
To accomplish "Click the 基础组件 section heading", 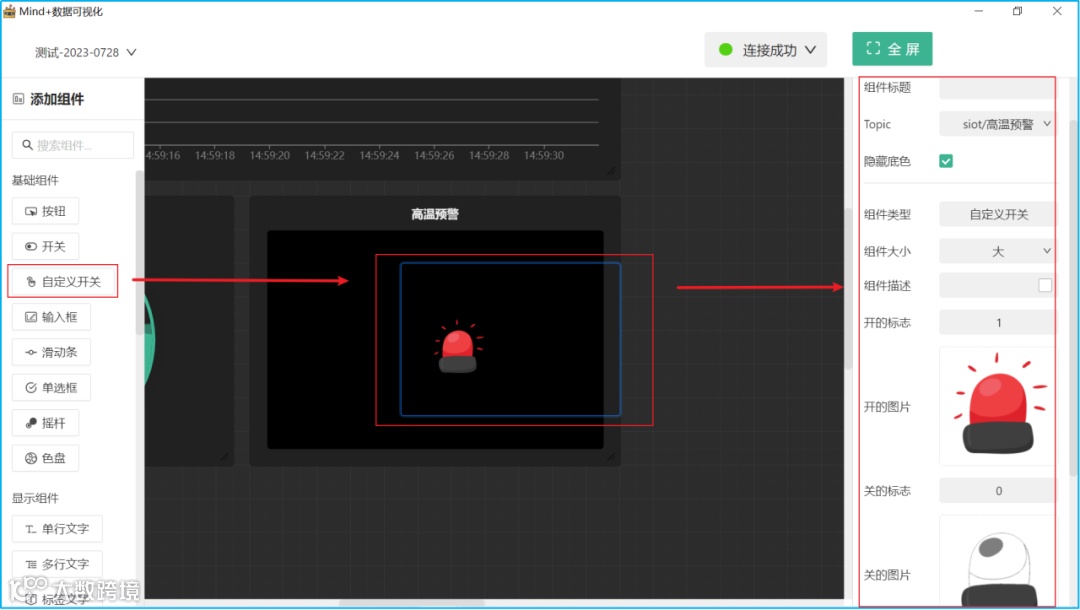I will click(x=35, y=180).
